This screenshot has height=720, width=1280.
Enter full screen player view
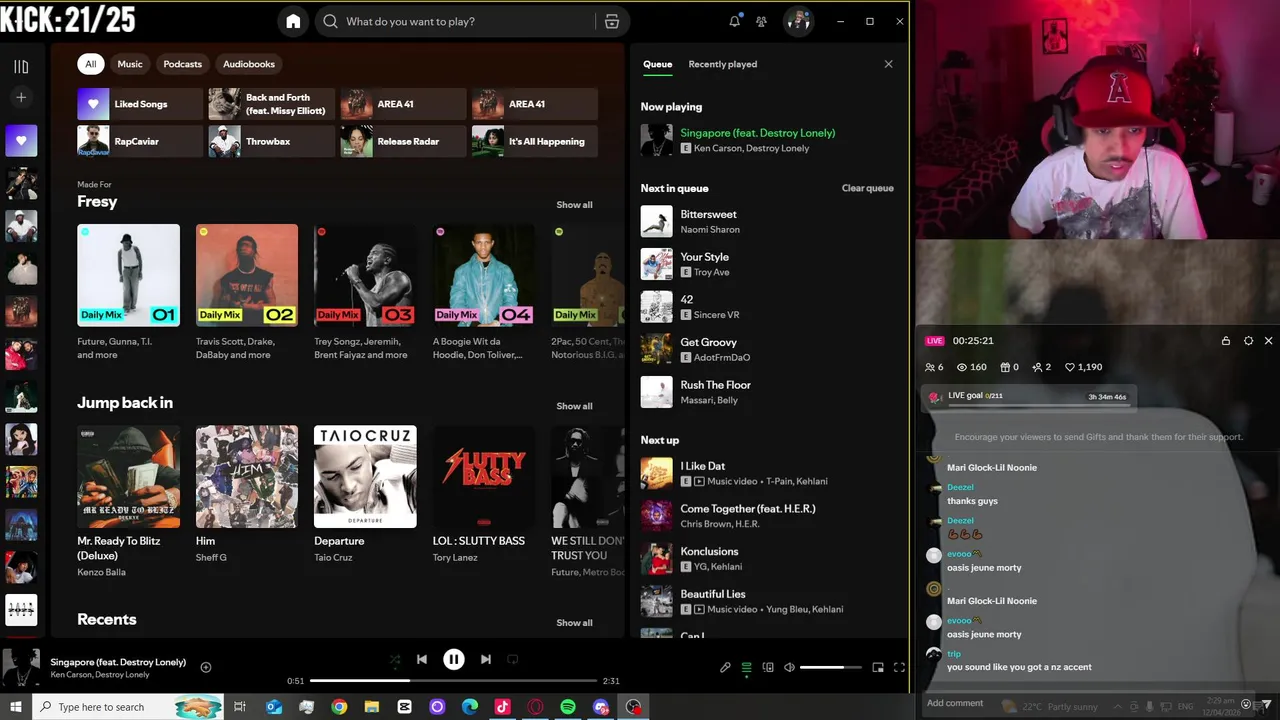[899, 667]
